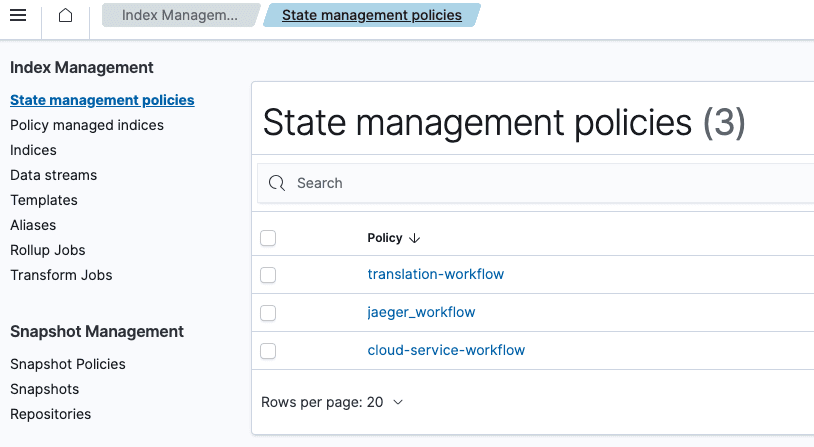The image size is (814, 447).
Task: Sort by Policy column arrow
Action: pyautogui.click(x=415, y=238)
